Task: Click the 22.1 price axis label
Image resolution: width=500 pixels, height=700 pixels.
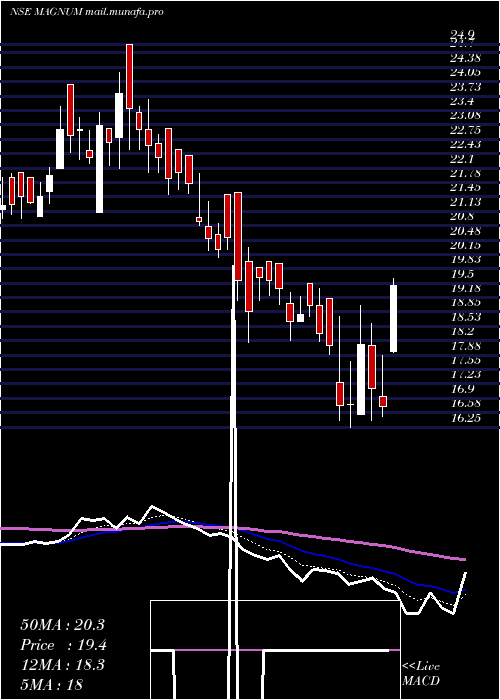Action: (x=462, y=159)
